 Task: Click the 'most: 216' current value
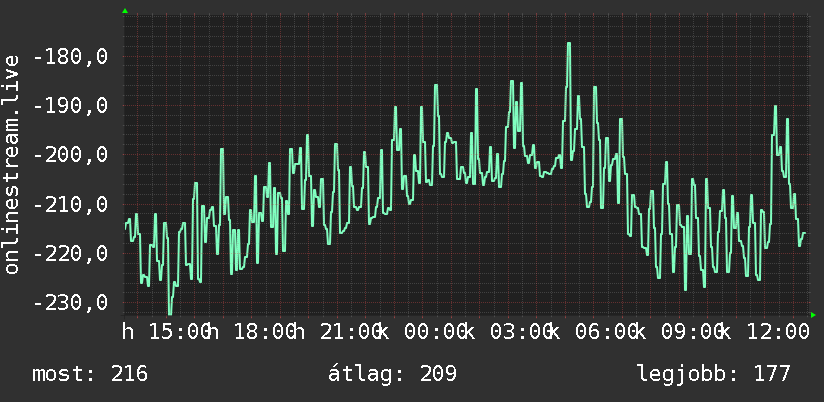click(90, 374)
